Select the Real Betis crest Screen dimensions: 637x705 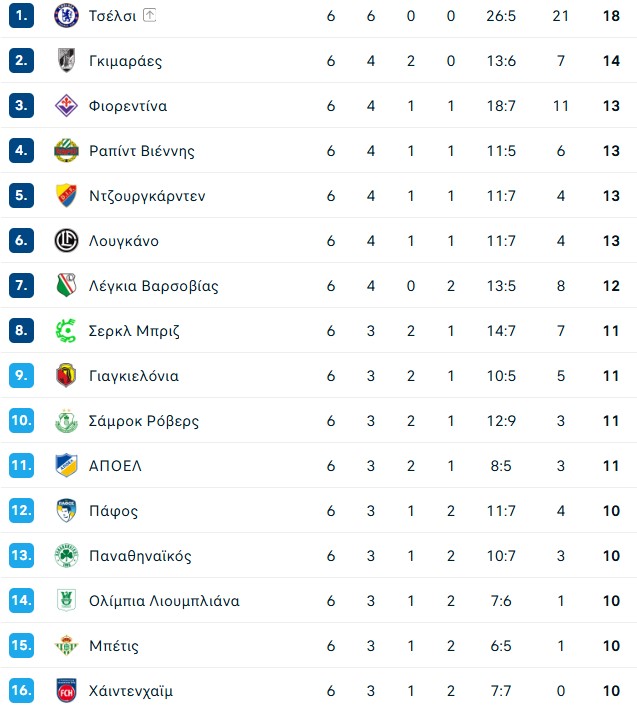66,646
